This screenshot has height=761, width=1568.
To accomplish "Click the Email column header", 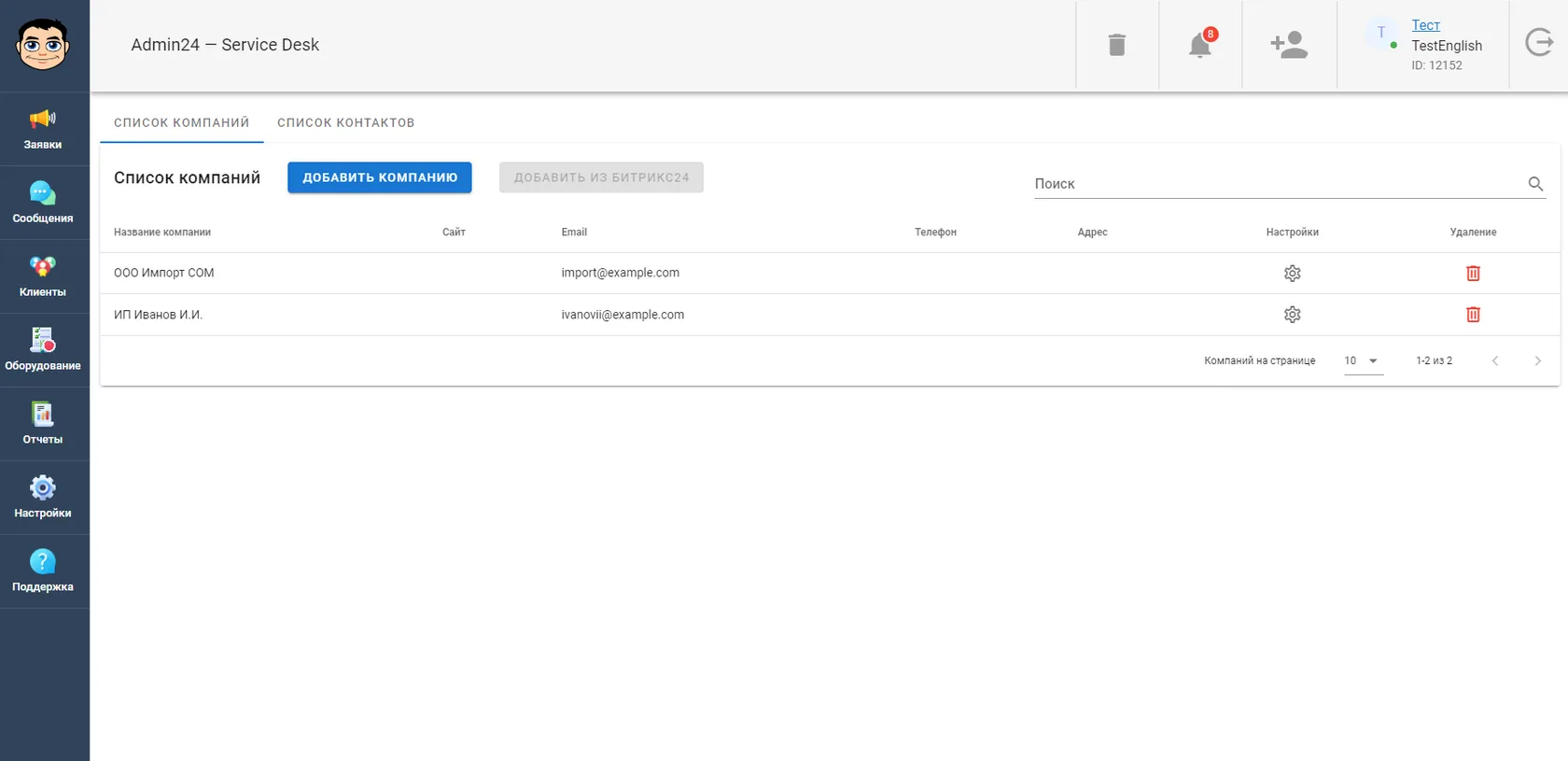I will (574, 233).
